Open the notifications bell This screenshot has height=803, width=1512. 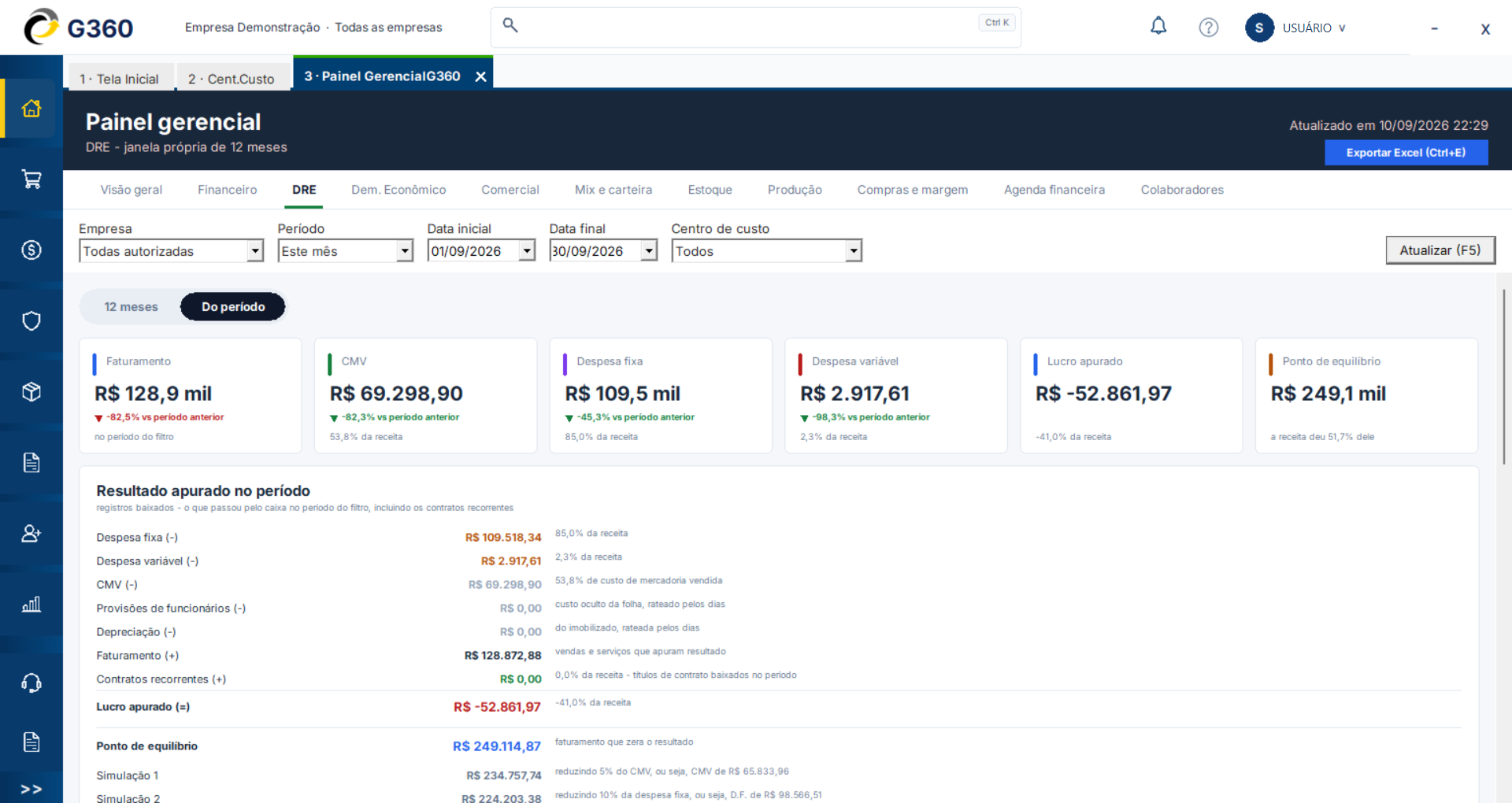pyautogui.click(x=1158, y=27)
